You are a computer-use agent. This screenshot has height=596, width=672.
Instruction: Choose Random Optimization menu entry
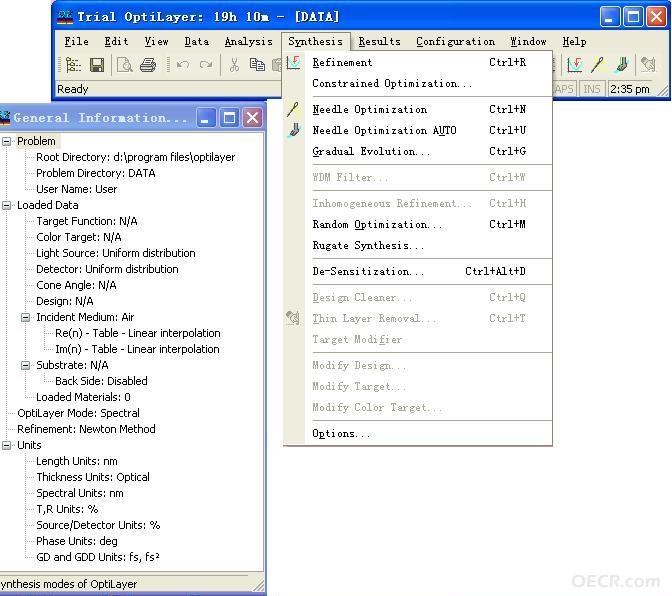click(x=418, y=225)
